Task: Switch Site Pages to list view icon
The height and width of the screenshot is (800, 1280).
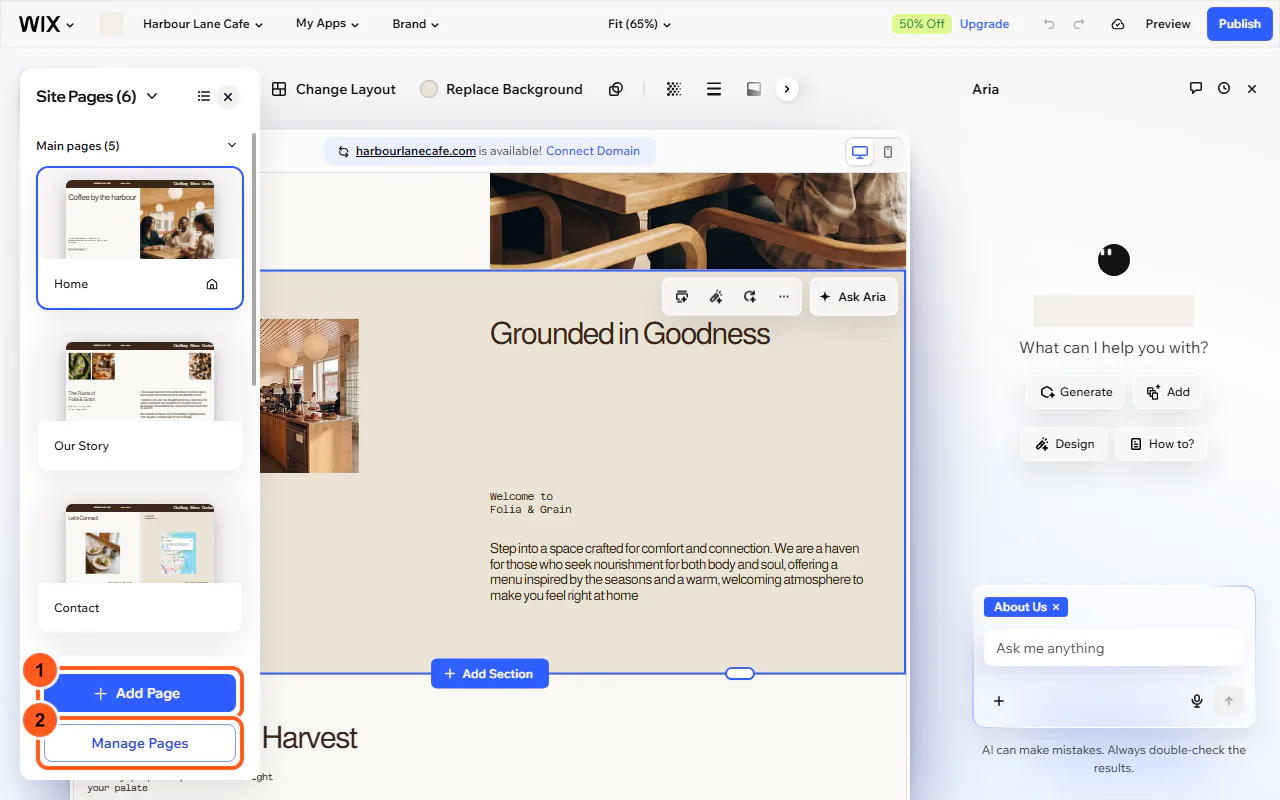Action: tap(204, 96)
